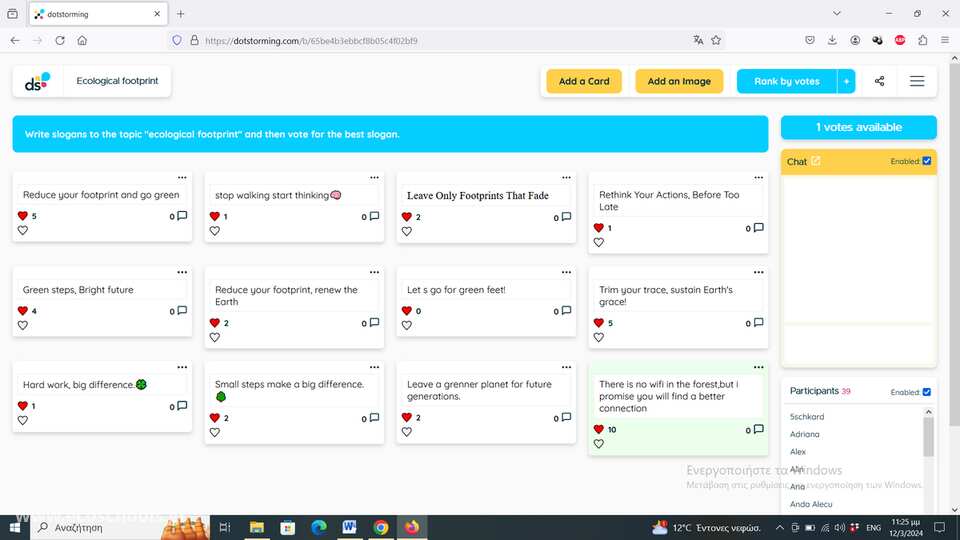Select participant Anda Alecu in the list
This screenshot has height=540, width=960.
pos(811,504)
